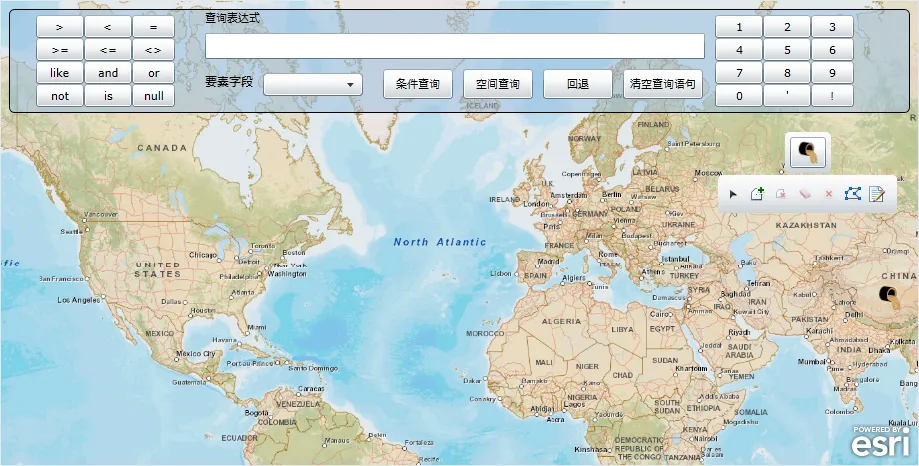Click the SAUDI ARABIA map label
This screenshot has height=466, width=919.
click(x=739, y=351)
